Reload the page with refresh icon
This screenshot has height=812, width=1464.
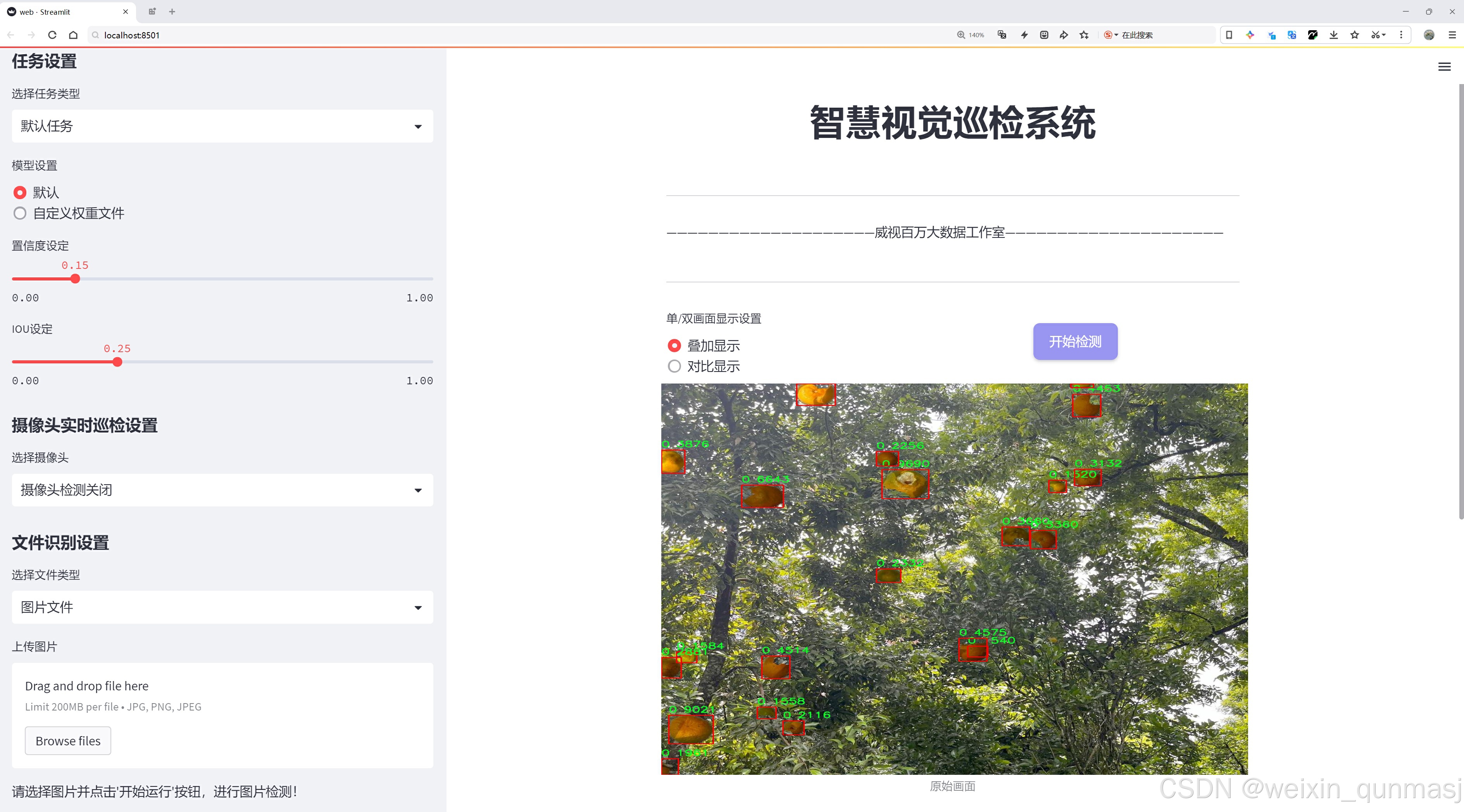point(52,35)
